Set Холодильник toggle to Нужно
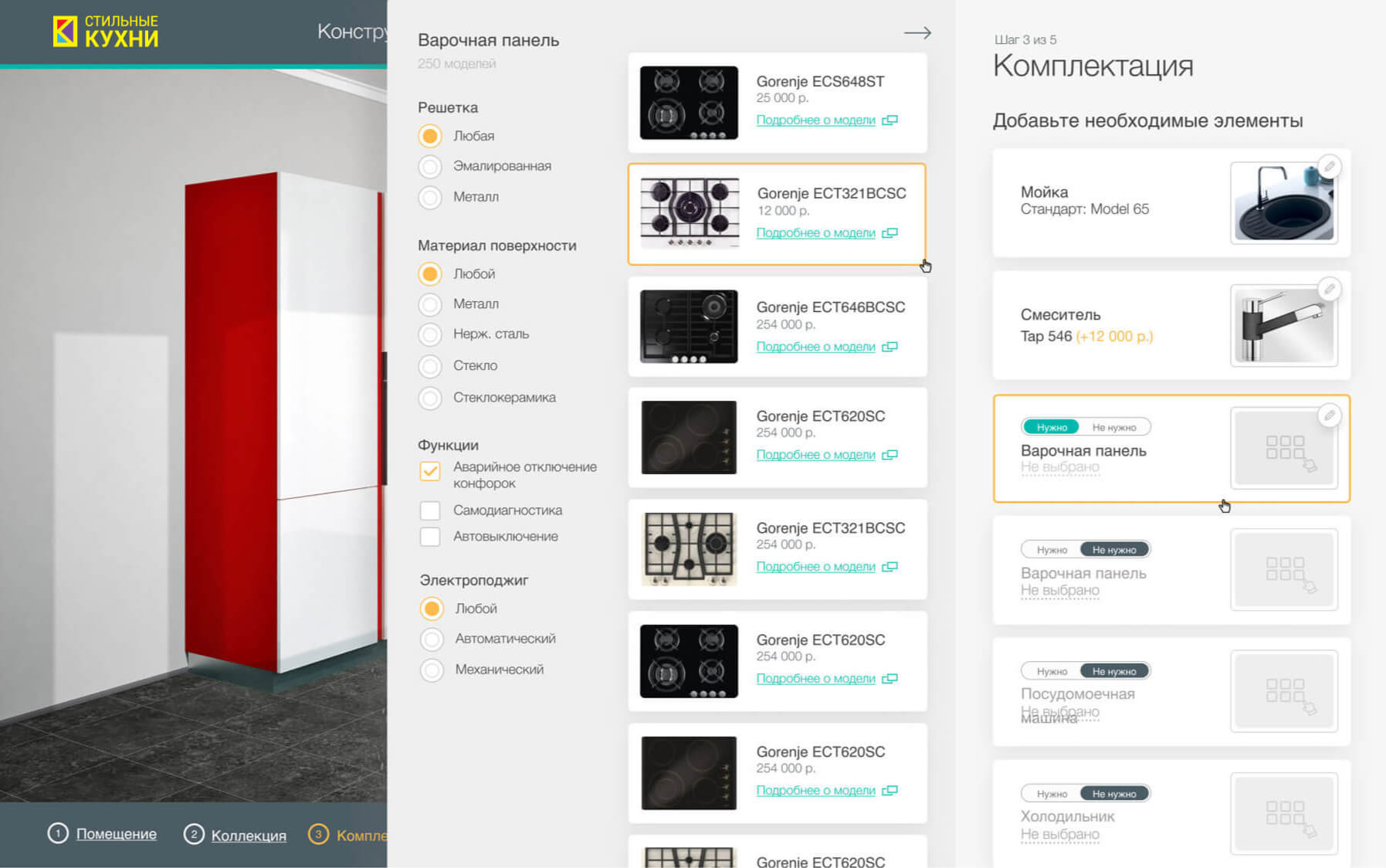The width and height of the screenshot is (1386, 868). 1051,794
